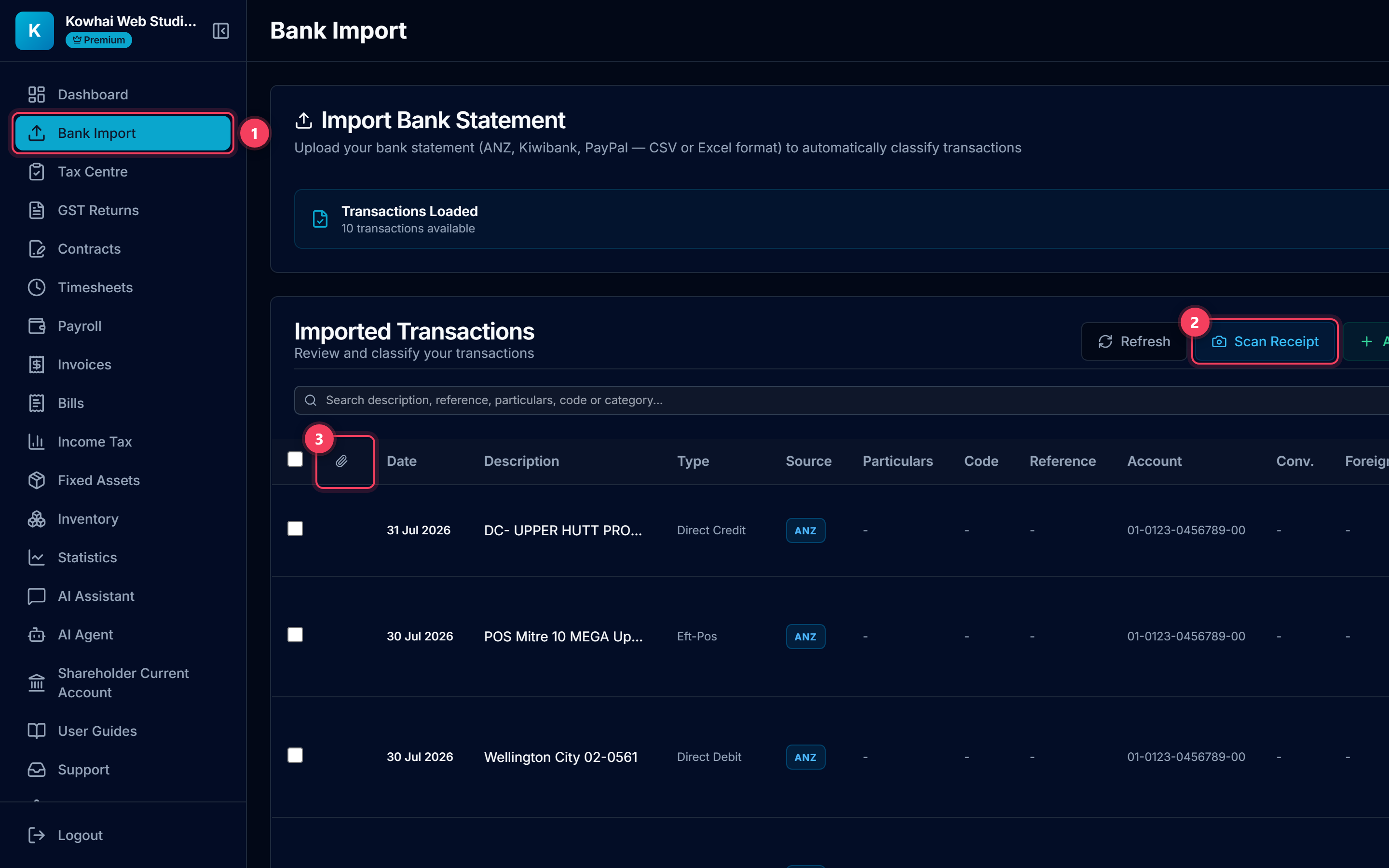
Task: Click '10 transactions available' text
Action: (x=408, y=229)
